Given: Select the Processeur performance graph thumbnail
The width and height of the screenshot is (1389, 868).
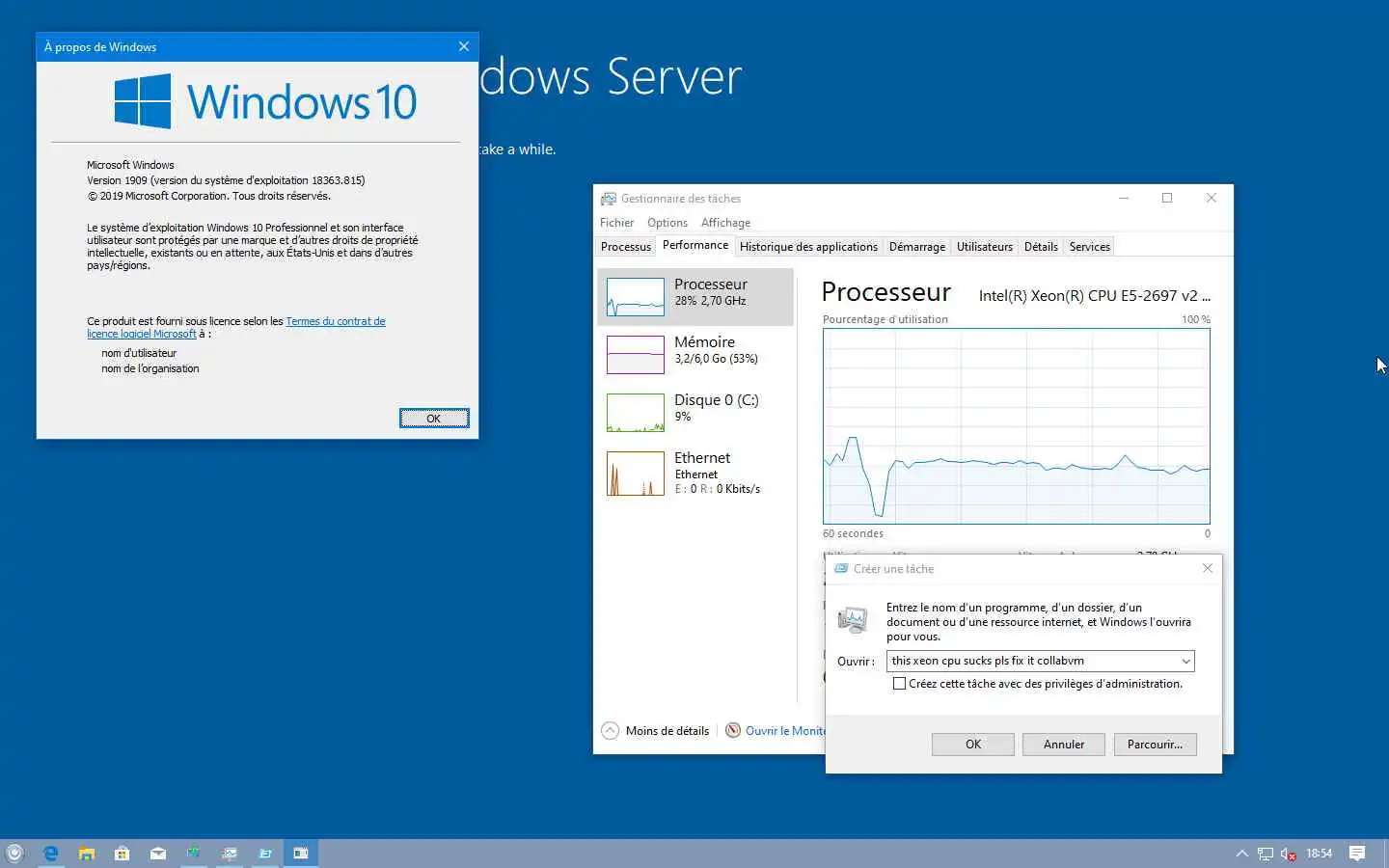Looking at the screenshot, I should pyautogui.click(x=636, y=297).
